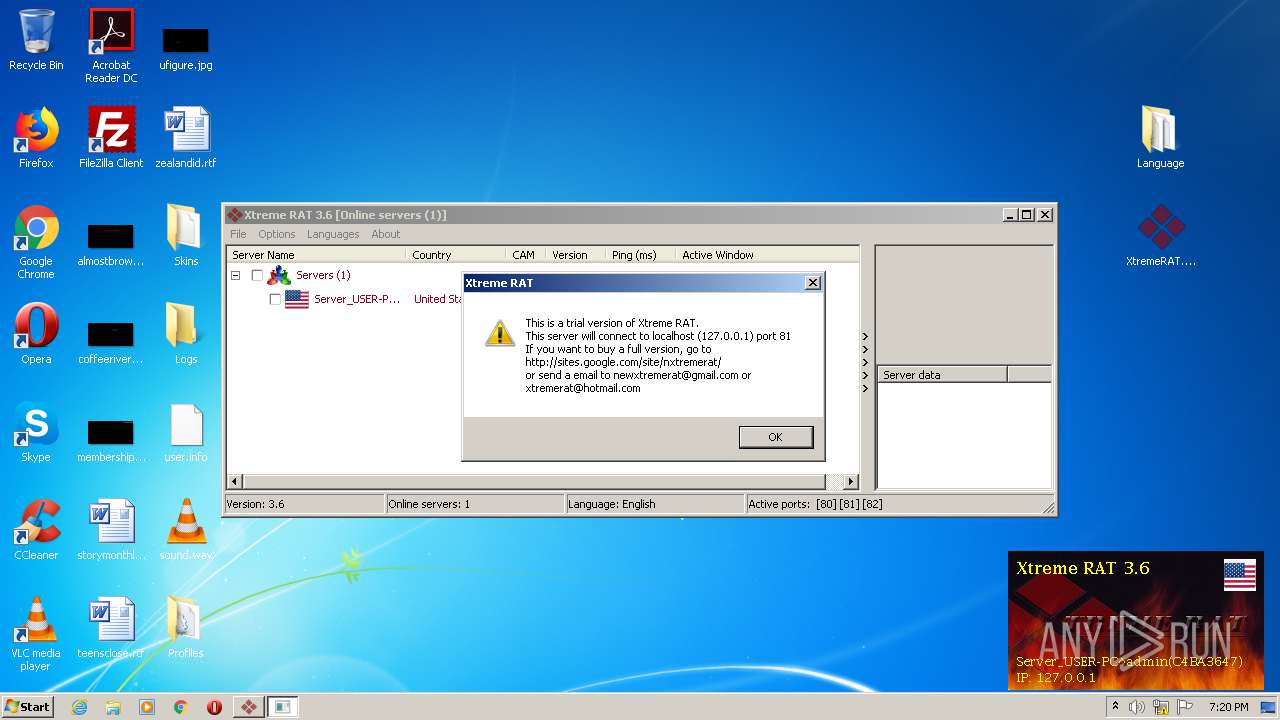
Task: Open the Windows Start menu
Action: coord(28,707)
